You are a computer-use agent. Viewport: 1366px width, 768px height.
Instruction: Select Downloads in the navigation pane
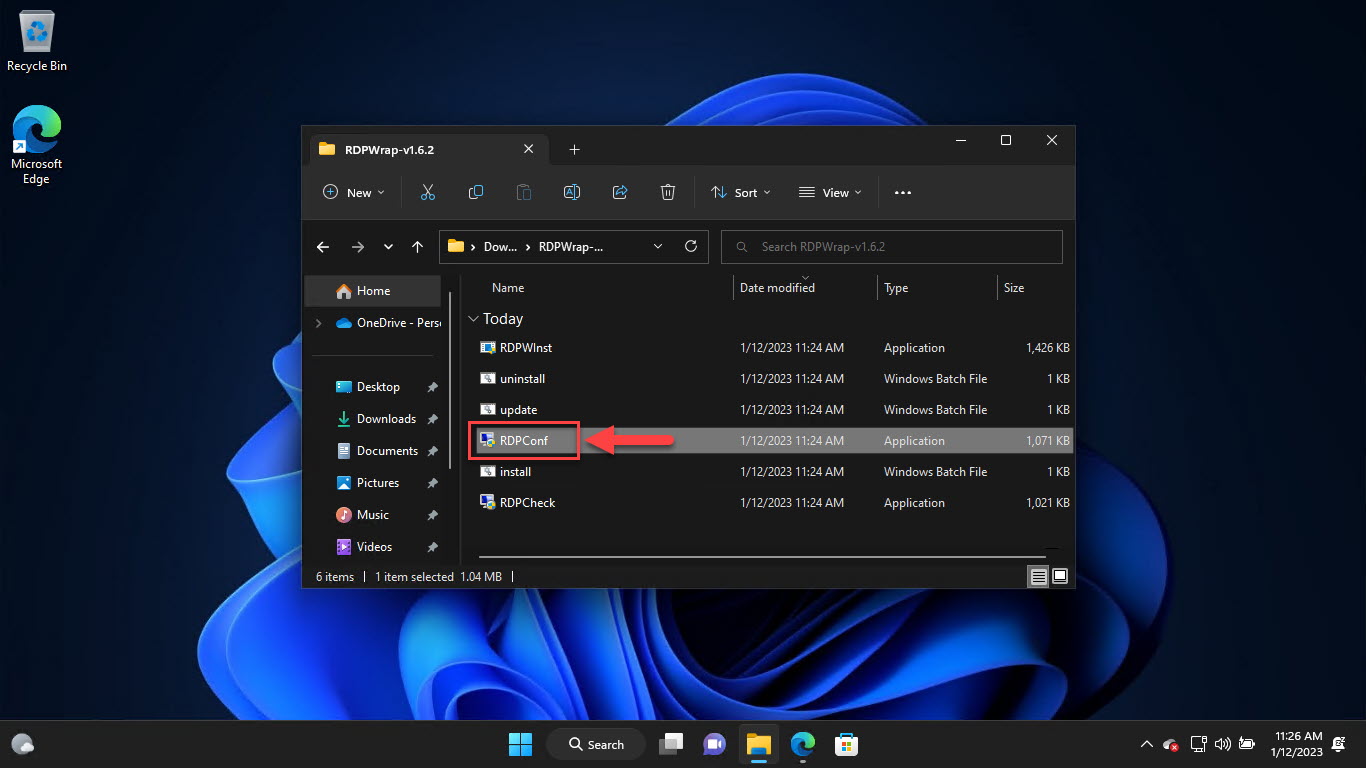click(386, 419)
